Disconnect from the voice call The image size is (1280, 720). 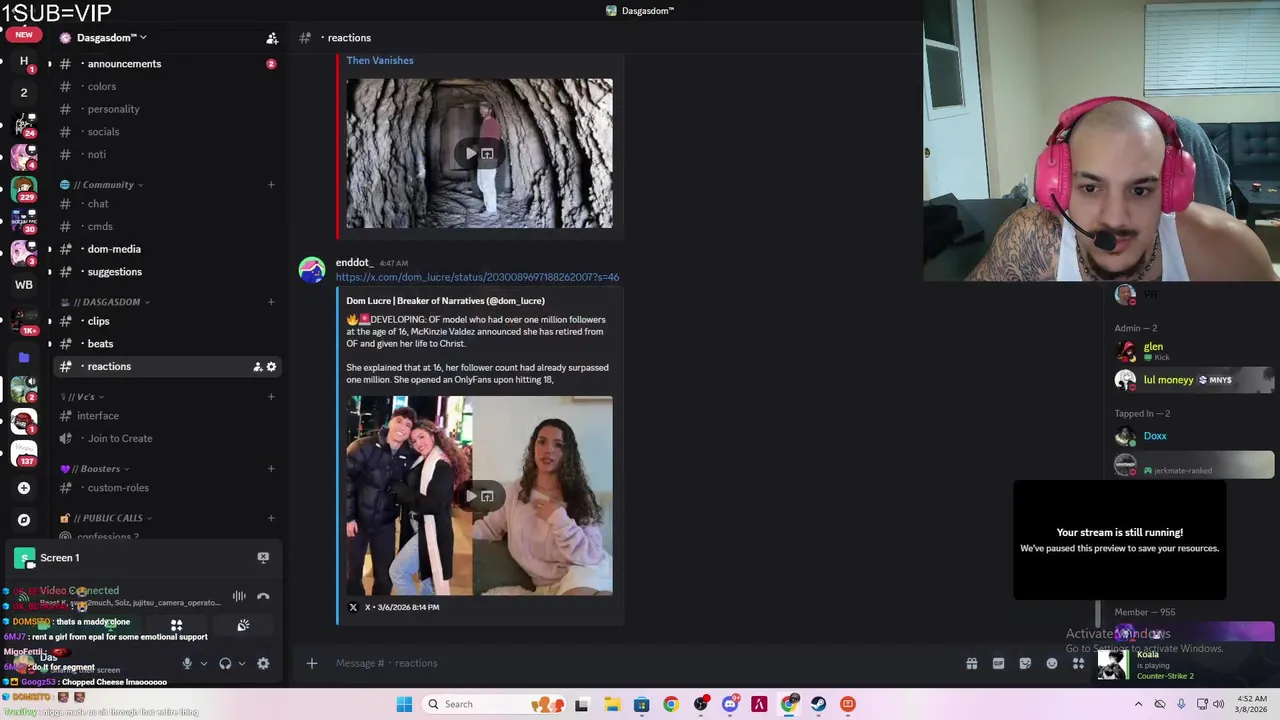click(x=263, y=597)
